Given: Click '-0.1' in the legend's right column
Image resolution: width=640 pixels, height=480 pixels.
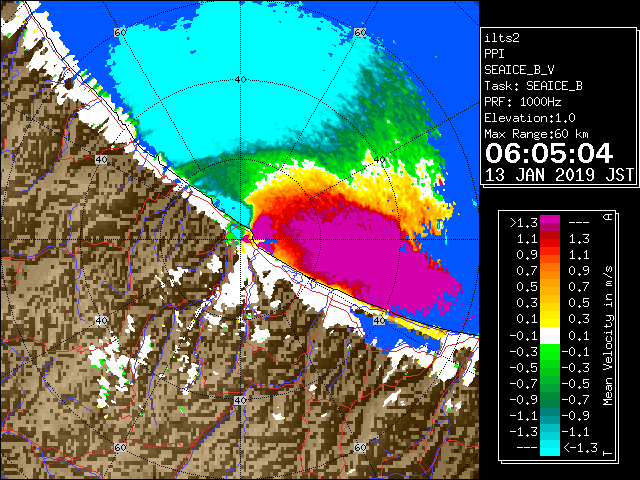Looking at the screenshot, I should click(576, 351).
